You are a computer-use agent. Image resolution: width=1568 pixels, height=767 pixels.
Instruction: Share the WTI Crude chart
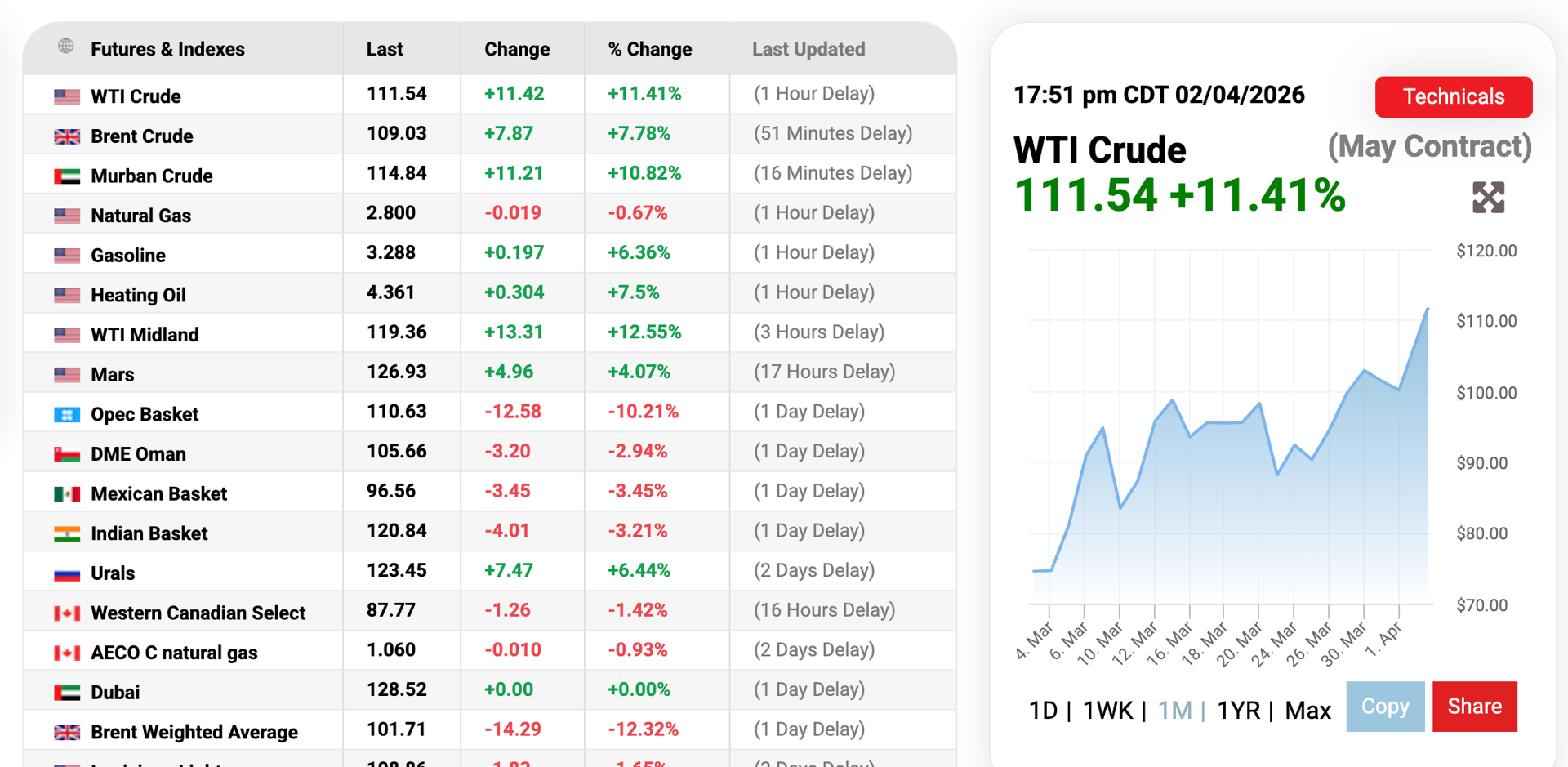[x=1474, y=707]
